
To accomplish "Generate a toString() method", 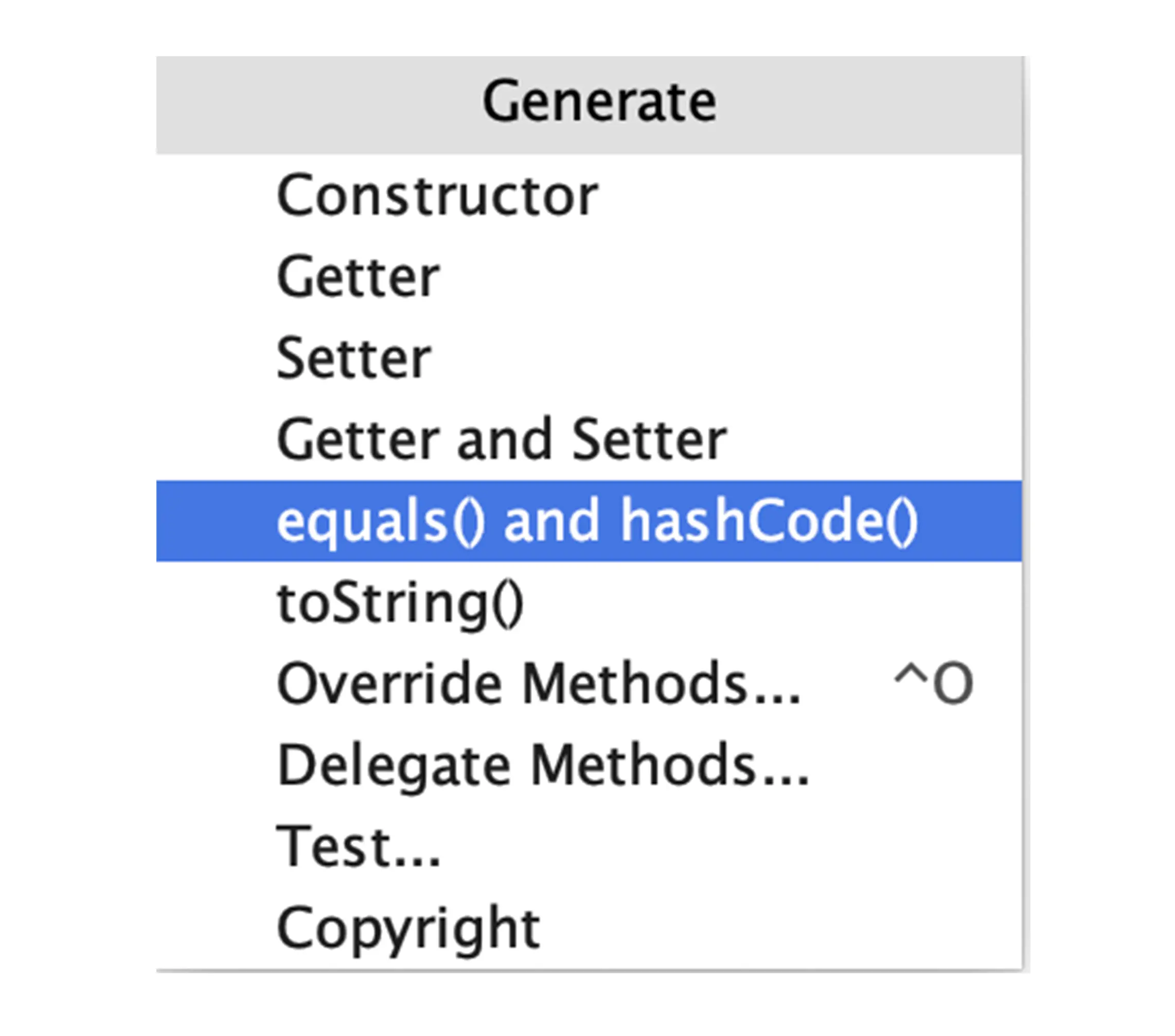I will [x=589, y=602].
